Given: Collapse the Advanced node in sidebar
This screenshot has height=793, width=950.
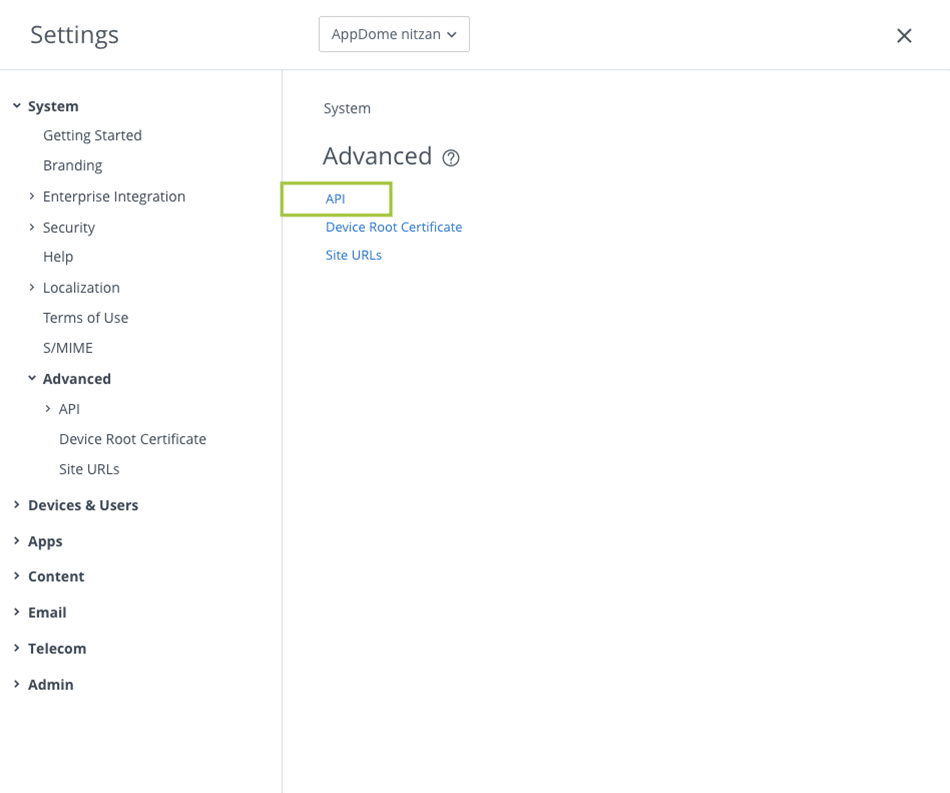Looking at the screenshot, I should click(32, 379).
